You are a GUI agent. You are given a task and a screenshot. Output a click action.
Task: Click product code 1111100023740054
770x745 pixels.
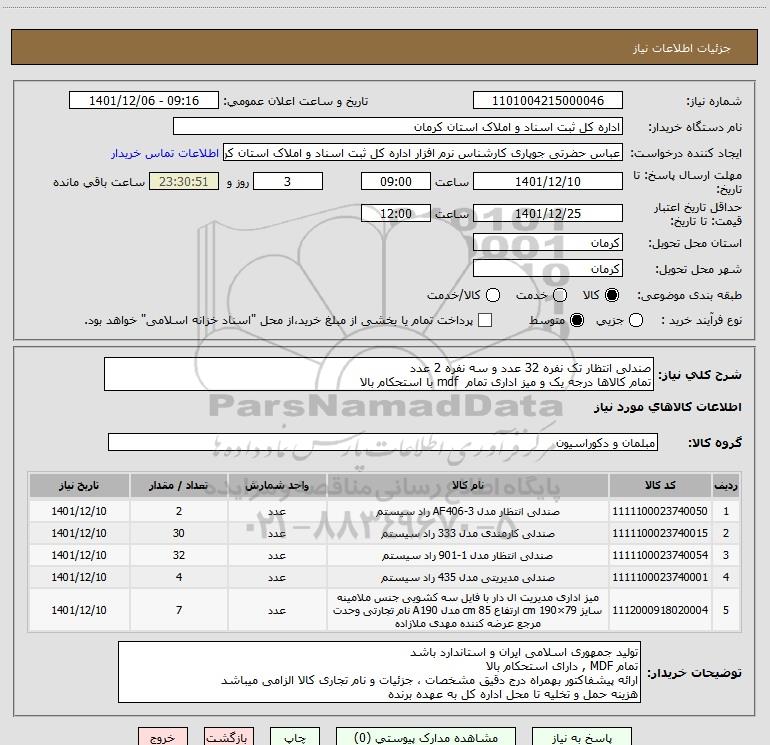point(660,555)
